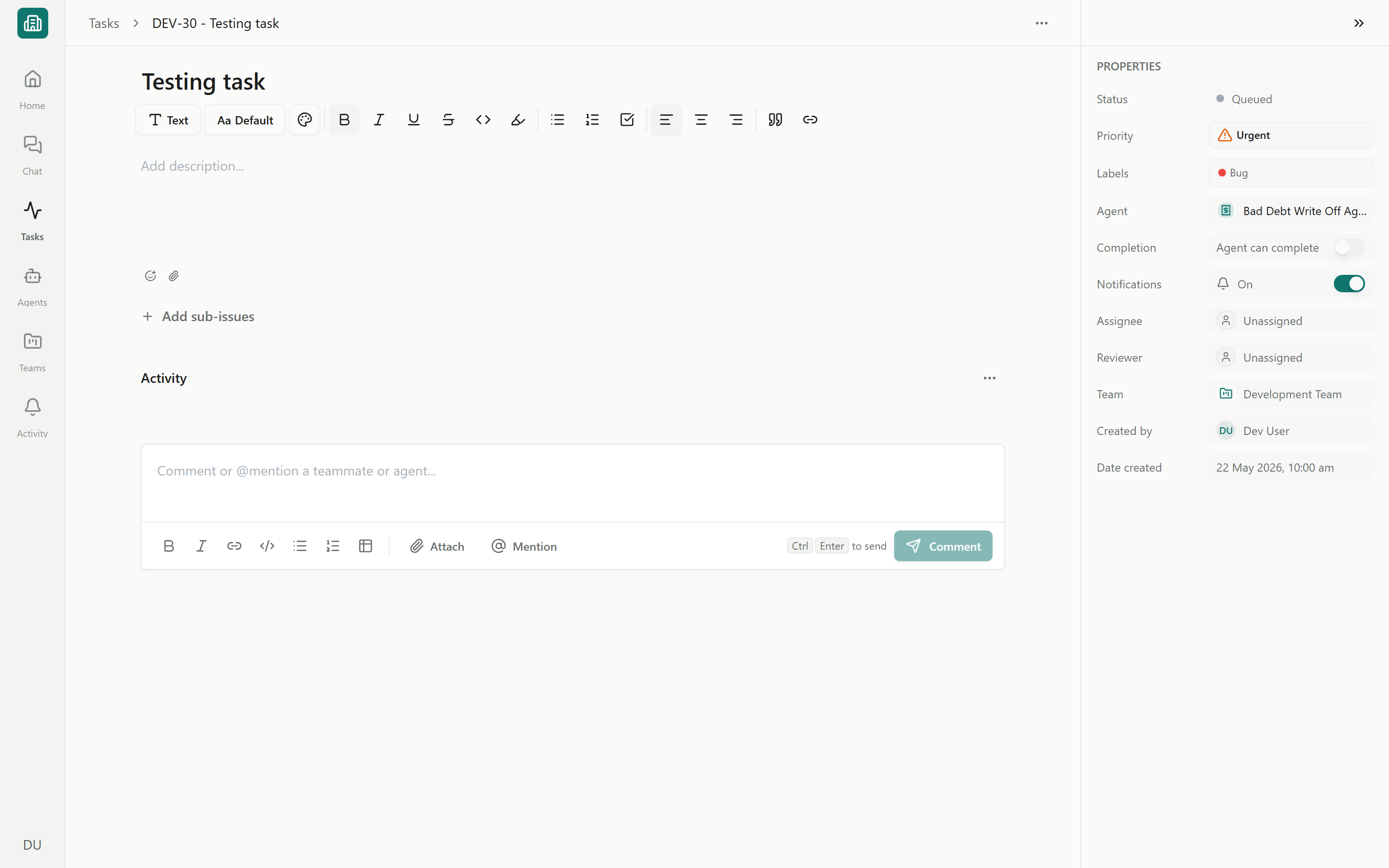Toggle italic in description toolbar
The height and width of the screenshot is (868, 1389).
[x=379, y=120]
